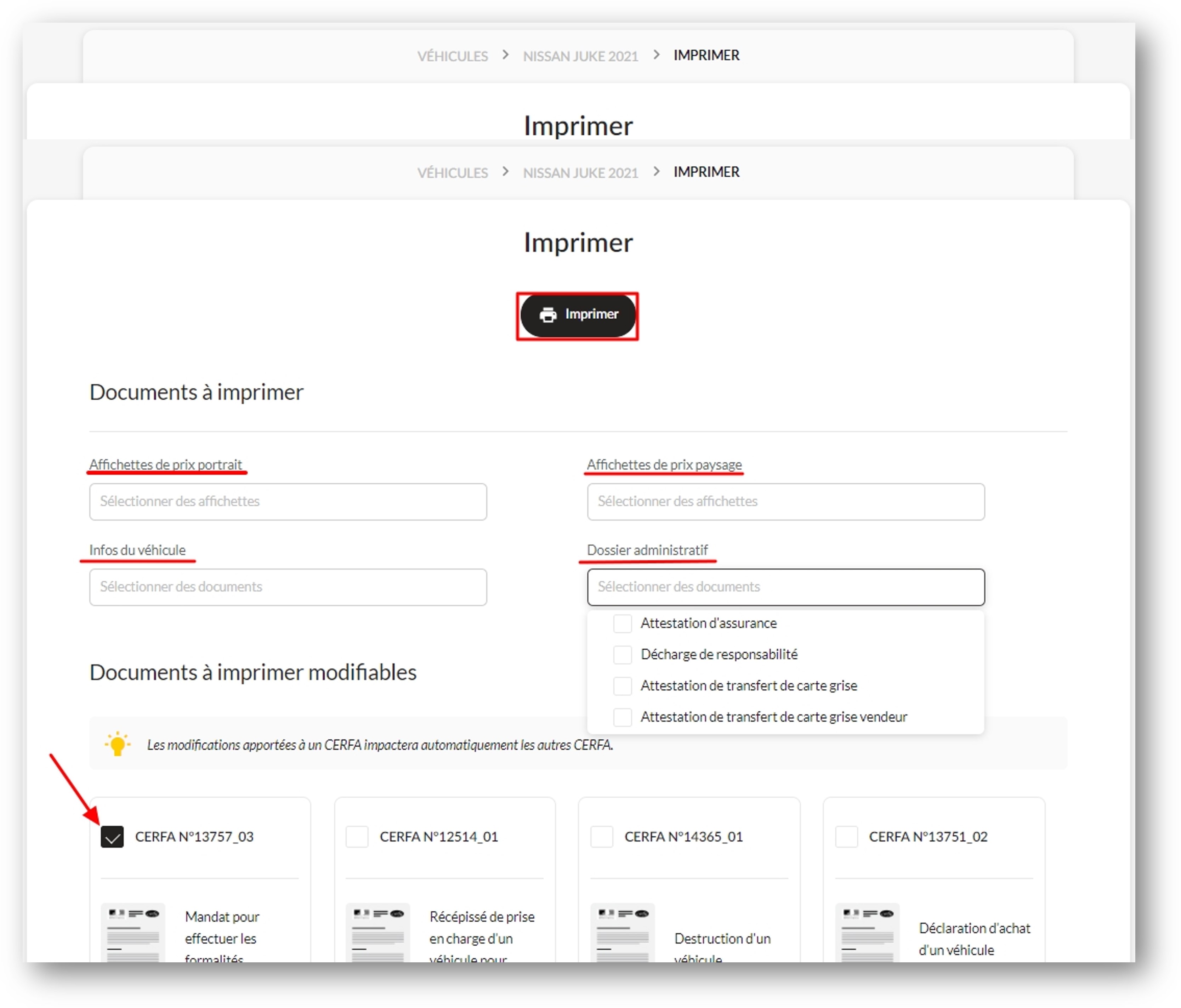Click label Affichettes de prix portrait
This screenshot has height=1008, width=1181.
click(165, 465)
